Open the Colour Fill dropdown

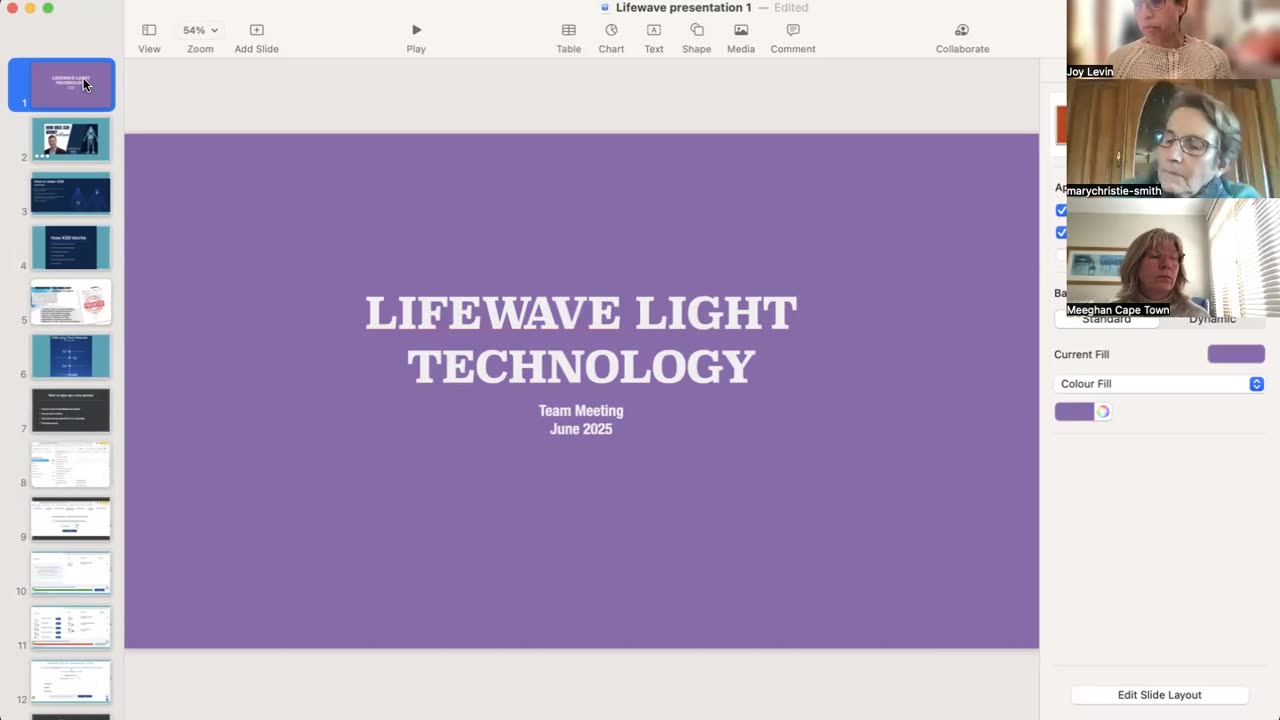[1160, 384]
